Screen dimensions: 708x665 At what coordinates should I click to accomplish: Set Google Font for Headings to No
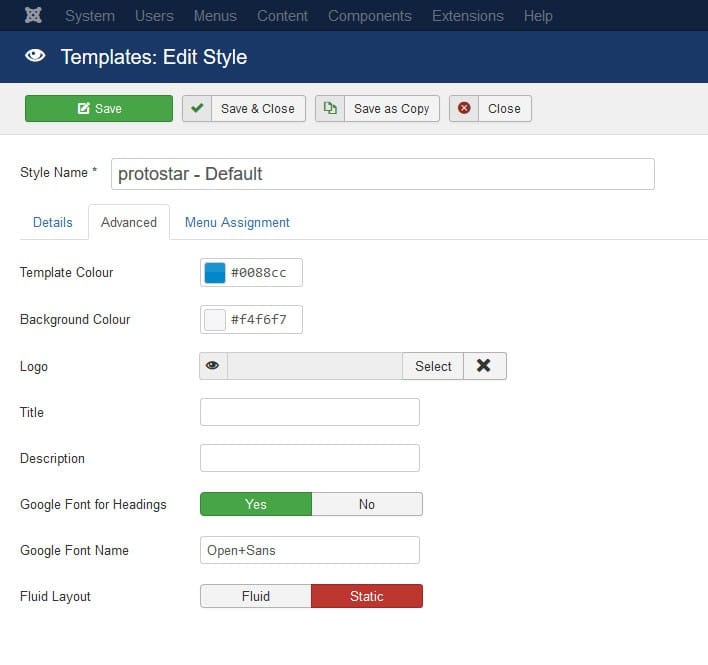click(x=367, y=504)
